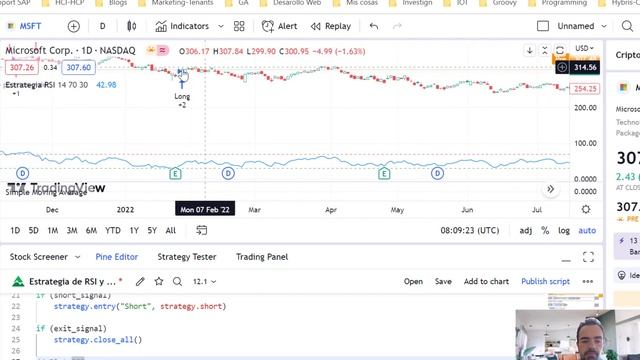Select the 3M time range
Image resolution: width=640 pixels, height=360 pixels.
(x=72, y=231)
